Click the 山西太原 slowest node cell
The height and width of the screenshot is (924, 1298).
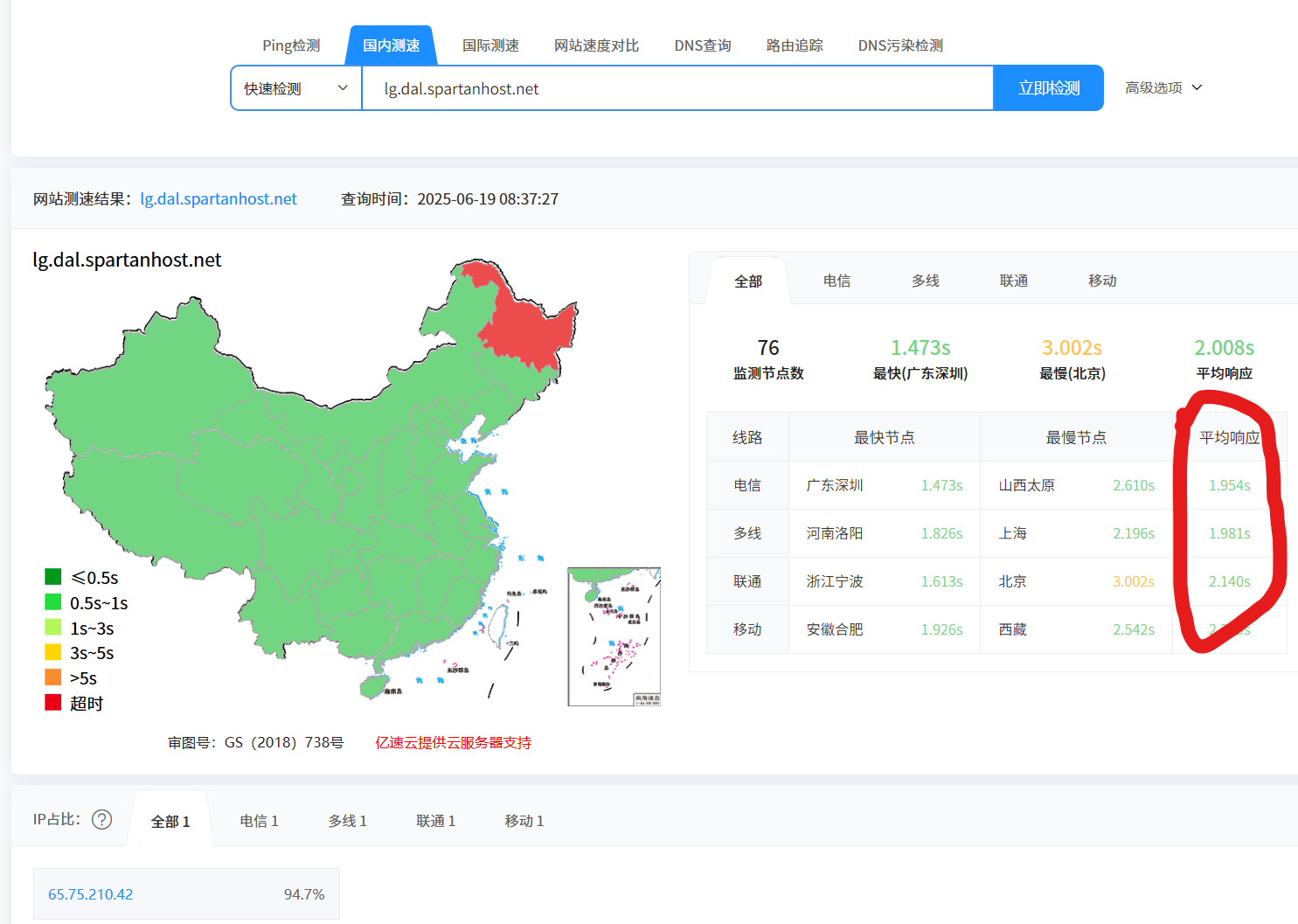click(x=1027, y=485)
